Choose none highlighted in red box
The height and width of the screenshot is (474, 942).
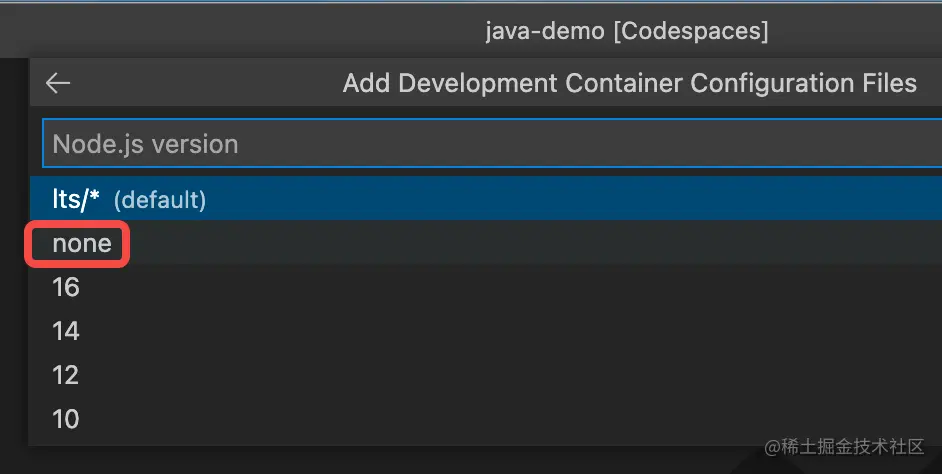(x=76, y=243)
